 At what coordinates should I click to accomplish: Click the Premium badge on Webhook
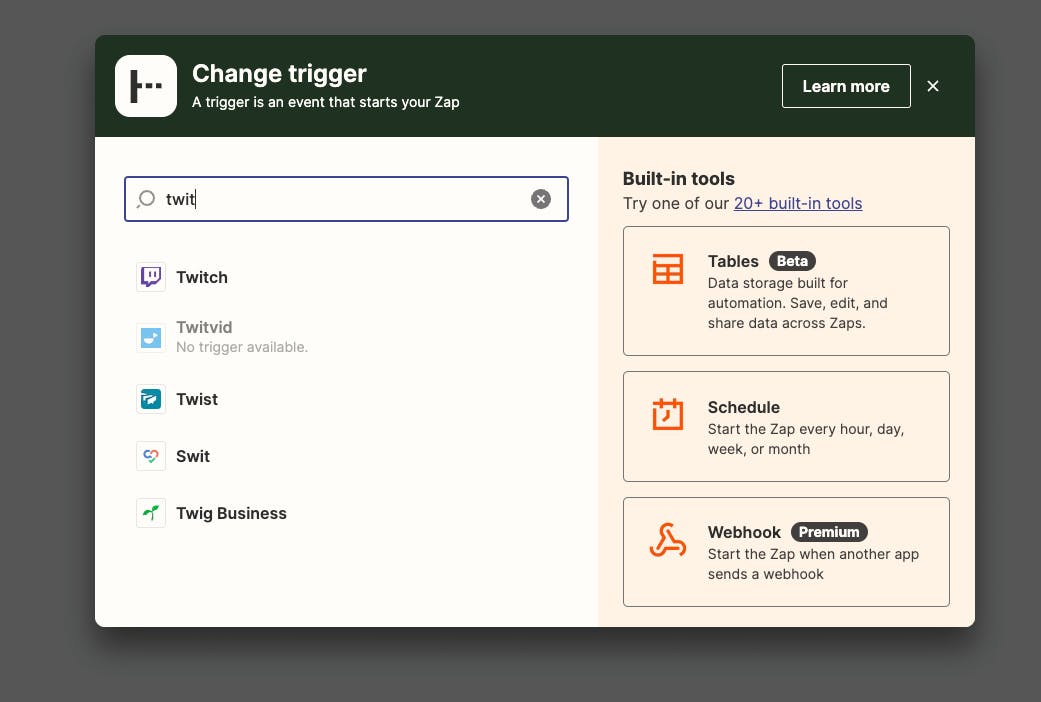(x=829, y=532)
